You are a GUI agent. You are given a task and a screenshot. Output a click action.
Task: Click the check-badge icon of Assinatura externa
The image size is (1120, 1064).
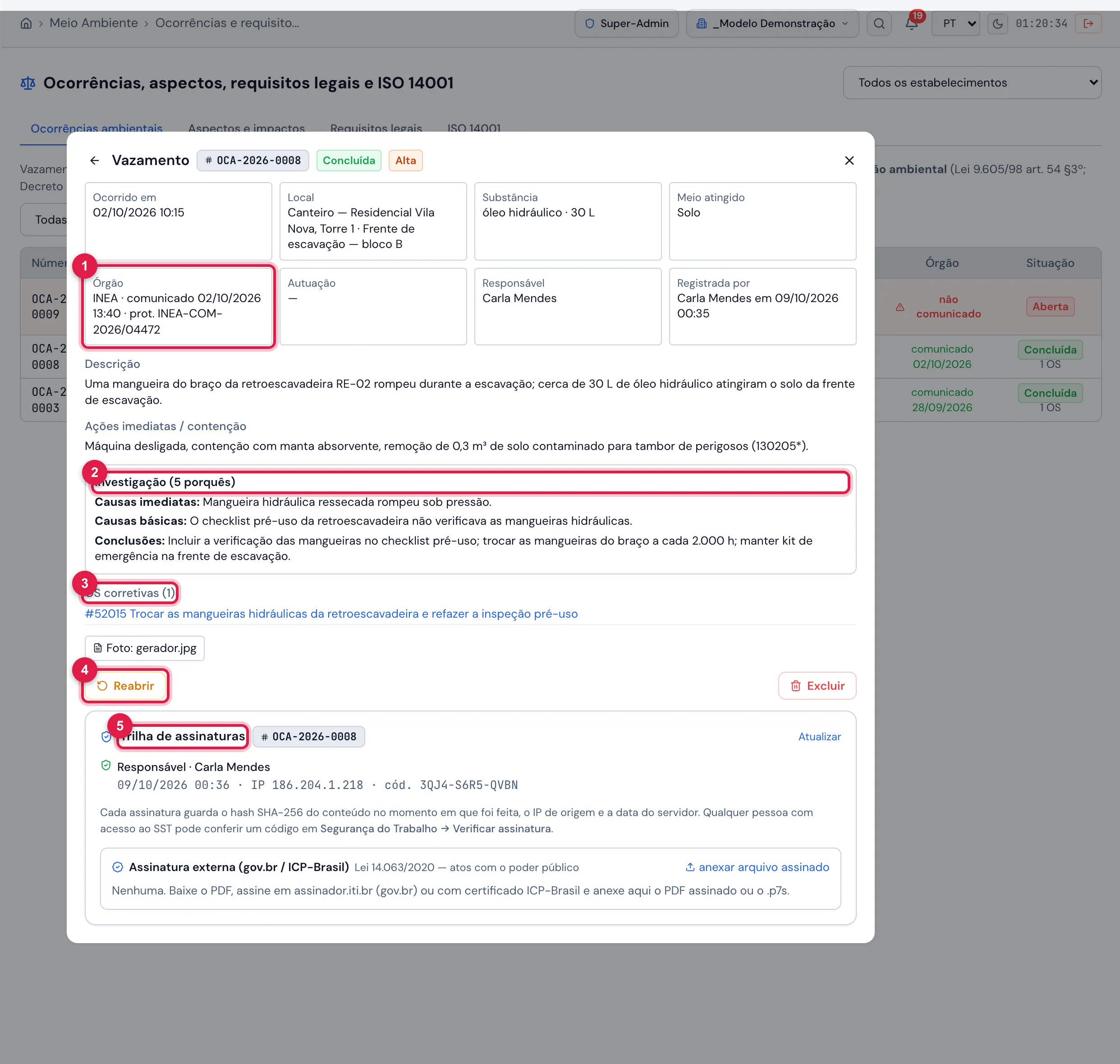(117, 867)
